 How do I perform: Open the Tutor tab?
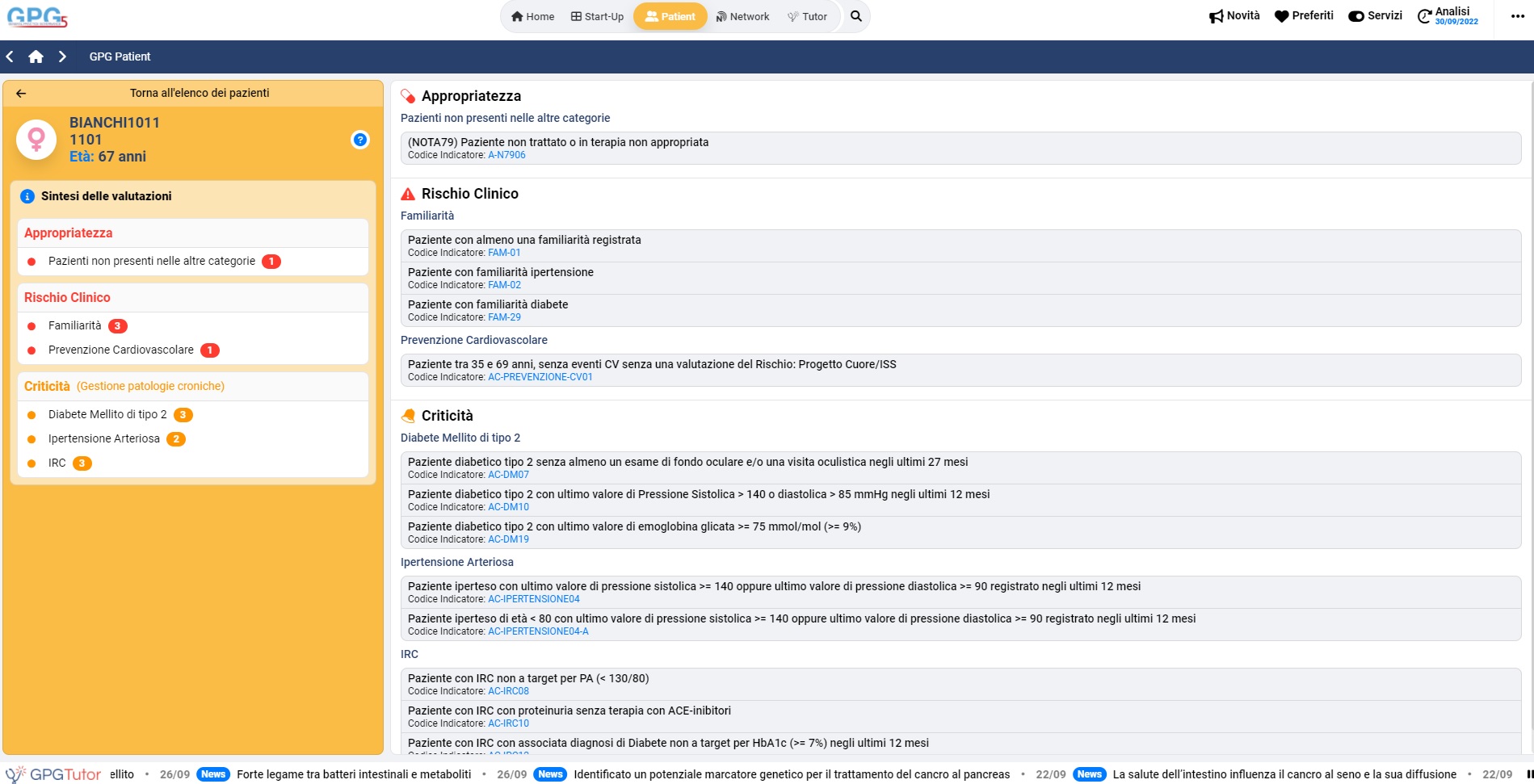point(807,16)
